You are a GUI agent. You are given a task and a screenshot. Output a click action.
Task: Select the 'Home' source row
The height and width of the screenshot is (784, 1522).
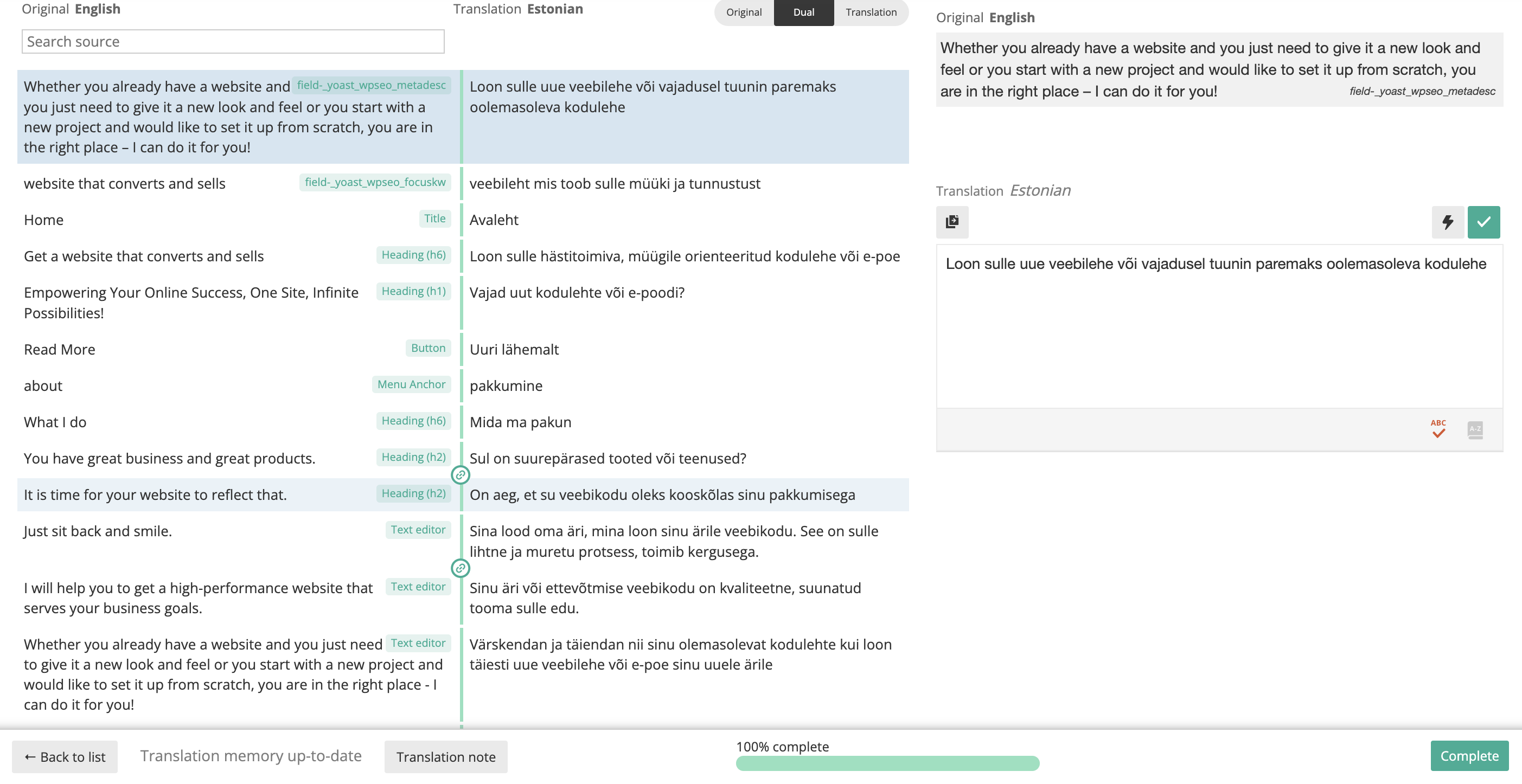[x=238, y=220]
